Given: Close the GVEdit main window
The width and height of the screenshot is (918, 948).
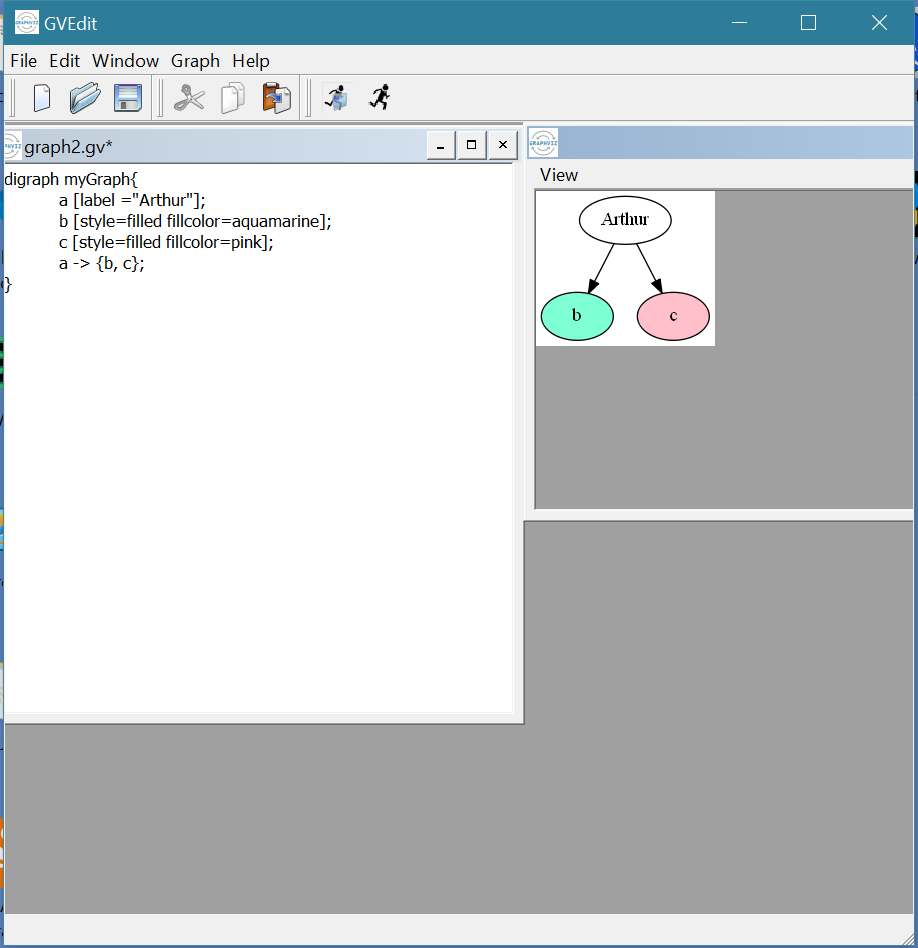Looking at the screenshot, I should click(879, 23).
